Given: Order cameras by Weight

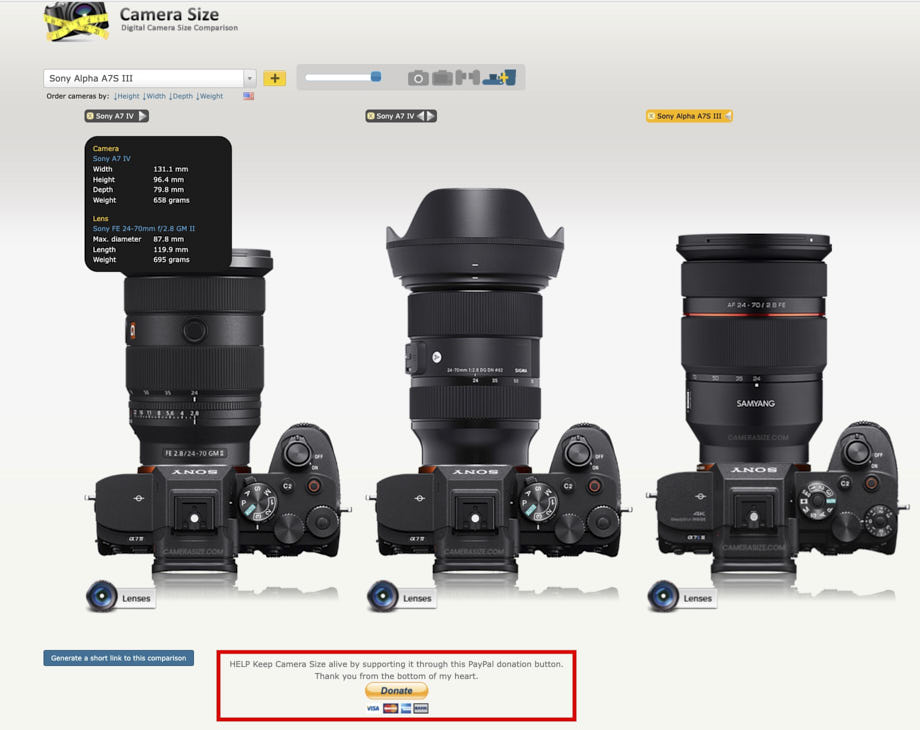Looking at the screenshot, I should point(209,96).
